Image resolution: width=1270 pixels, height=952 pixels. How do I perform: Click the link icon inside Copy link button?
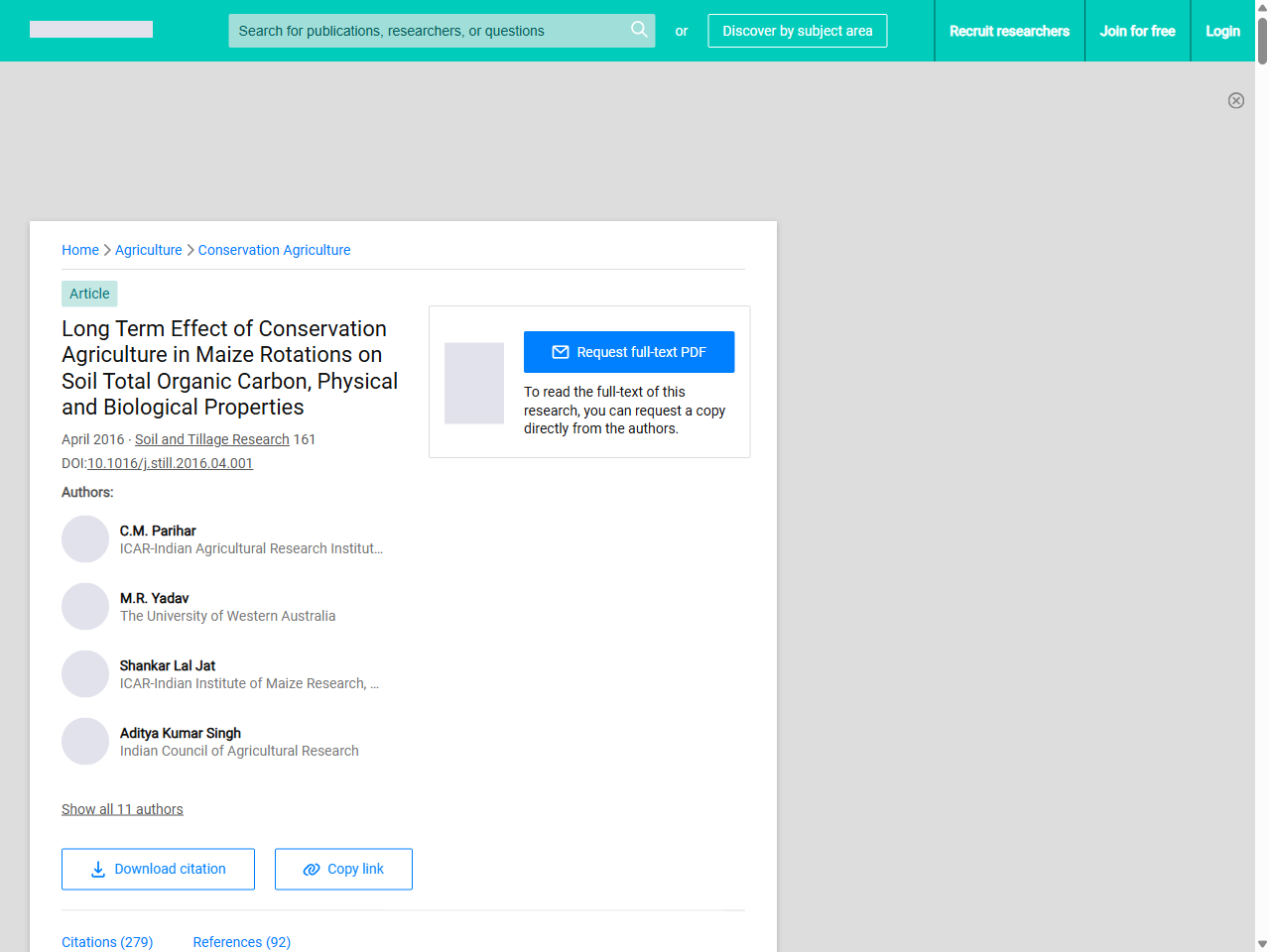[x=312, y=869]
